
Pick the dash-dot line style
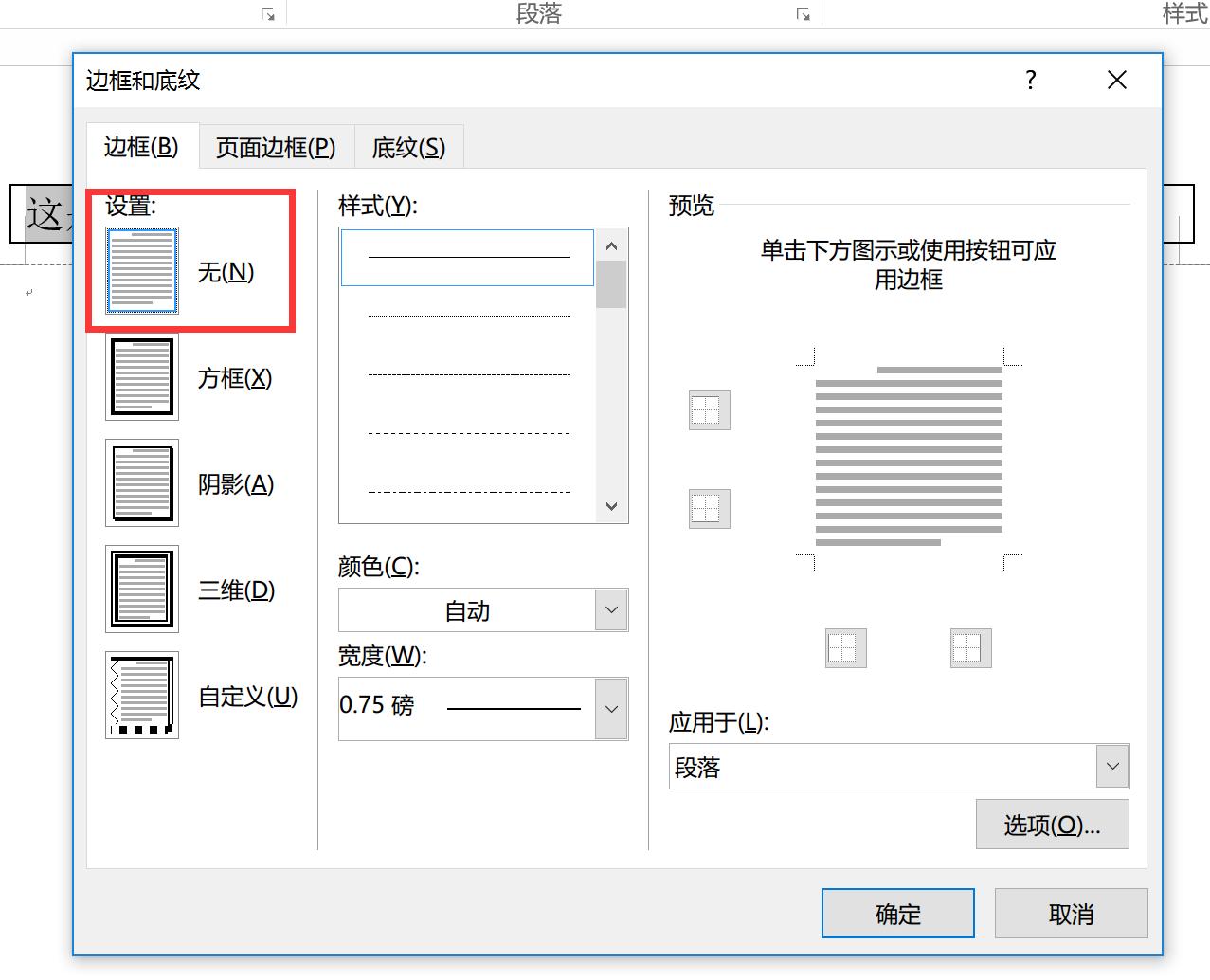[x=468, y=494]
